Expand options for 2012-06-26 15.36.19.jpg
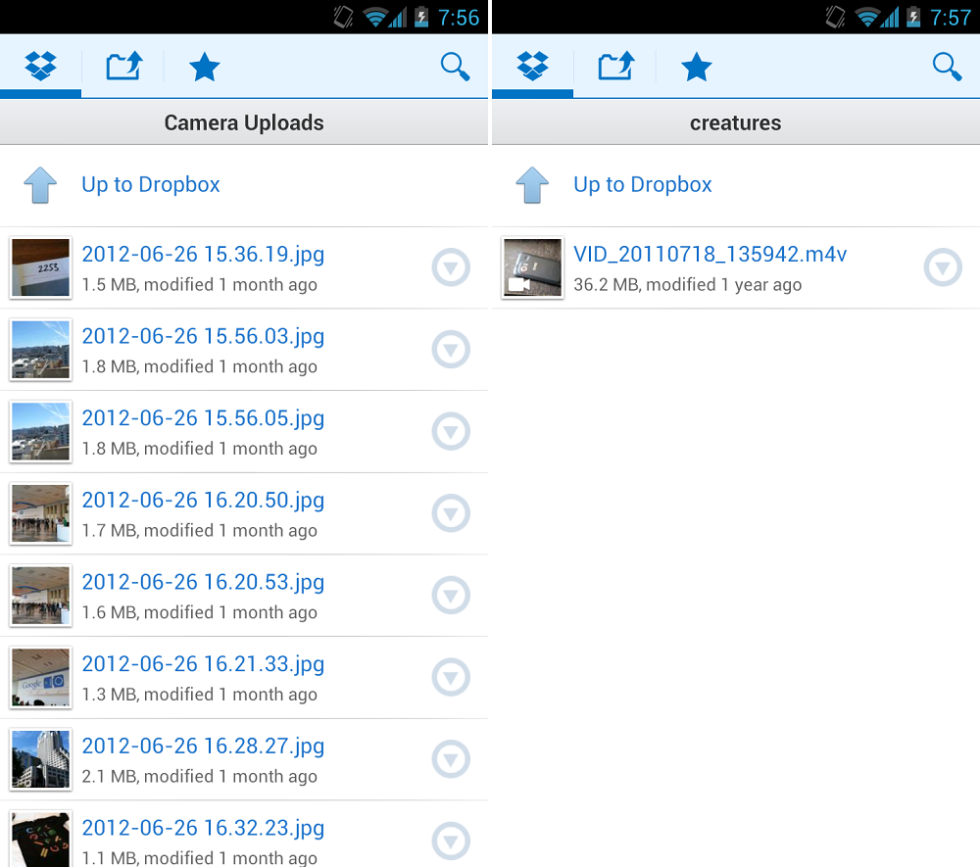The image size is (980, 867). [x=450, y=268]
